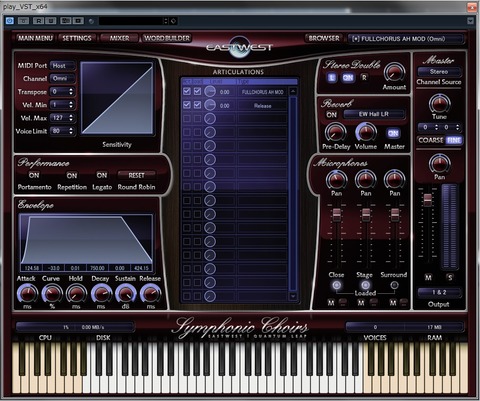Open the host preset name field
Image resolution: width=480 pixels, height=401 pixels.
(x=131, y=21)
